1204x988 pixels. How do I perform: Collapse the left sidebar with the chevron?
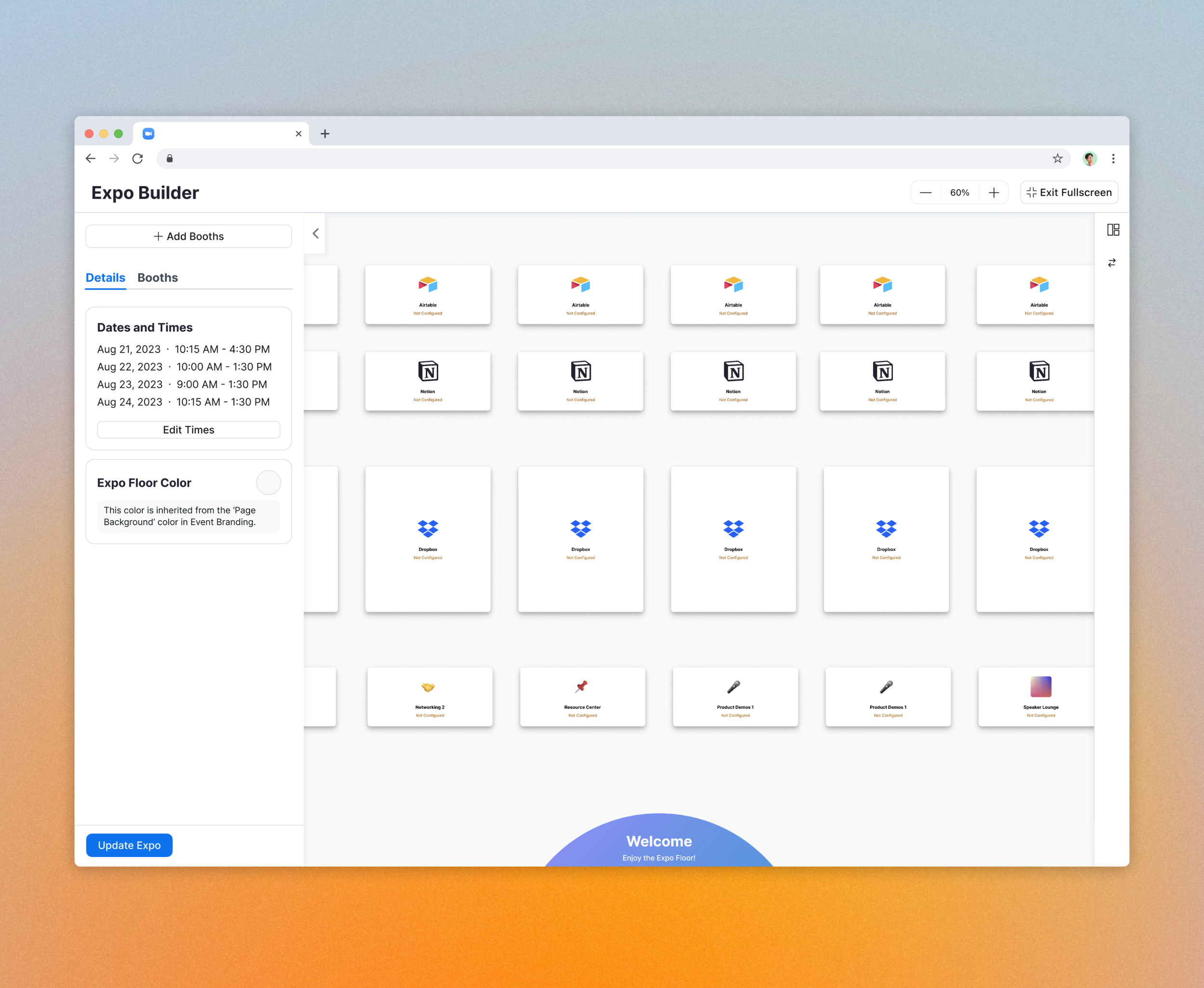[315, 234]
